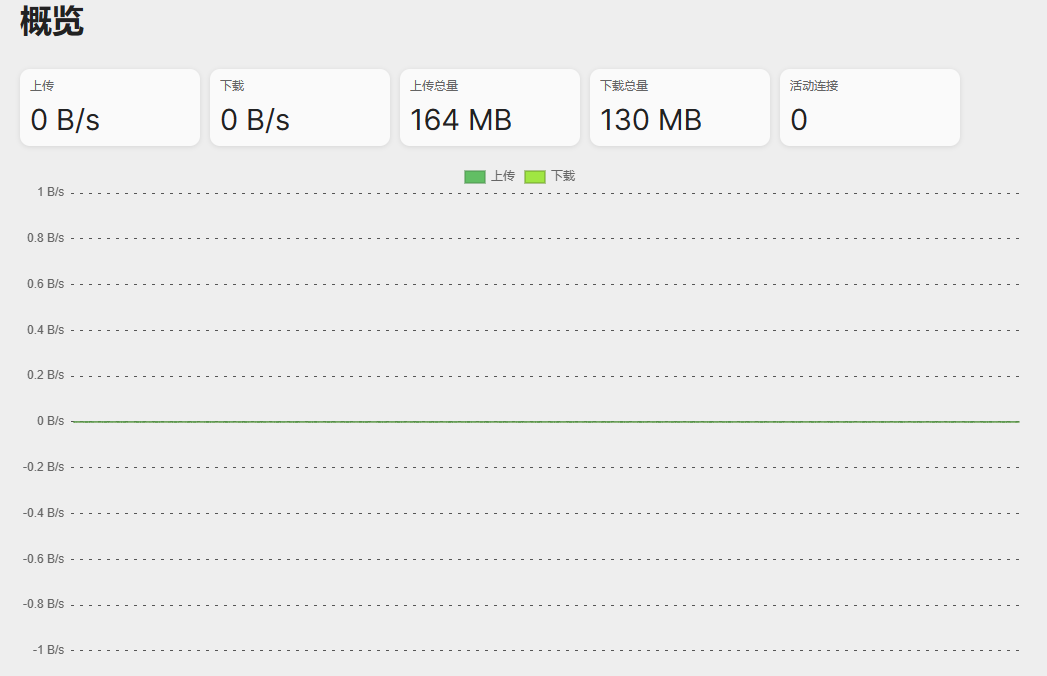Click the -0.6 B/s axis label

43,559
